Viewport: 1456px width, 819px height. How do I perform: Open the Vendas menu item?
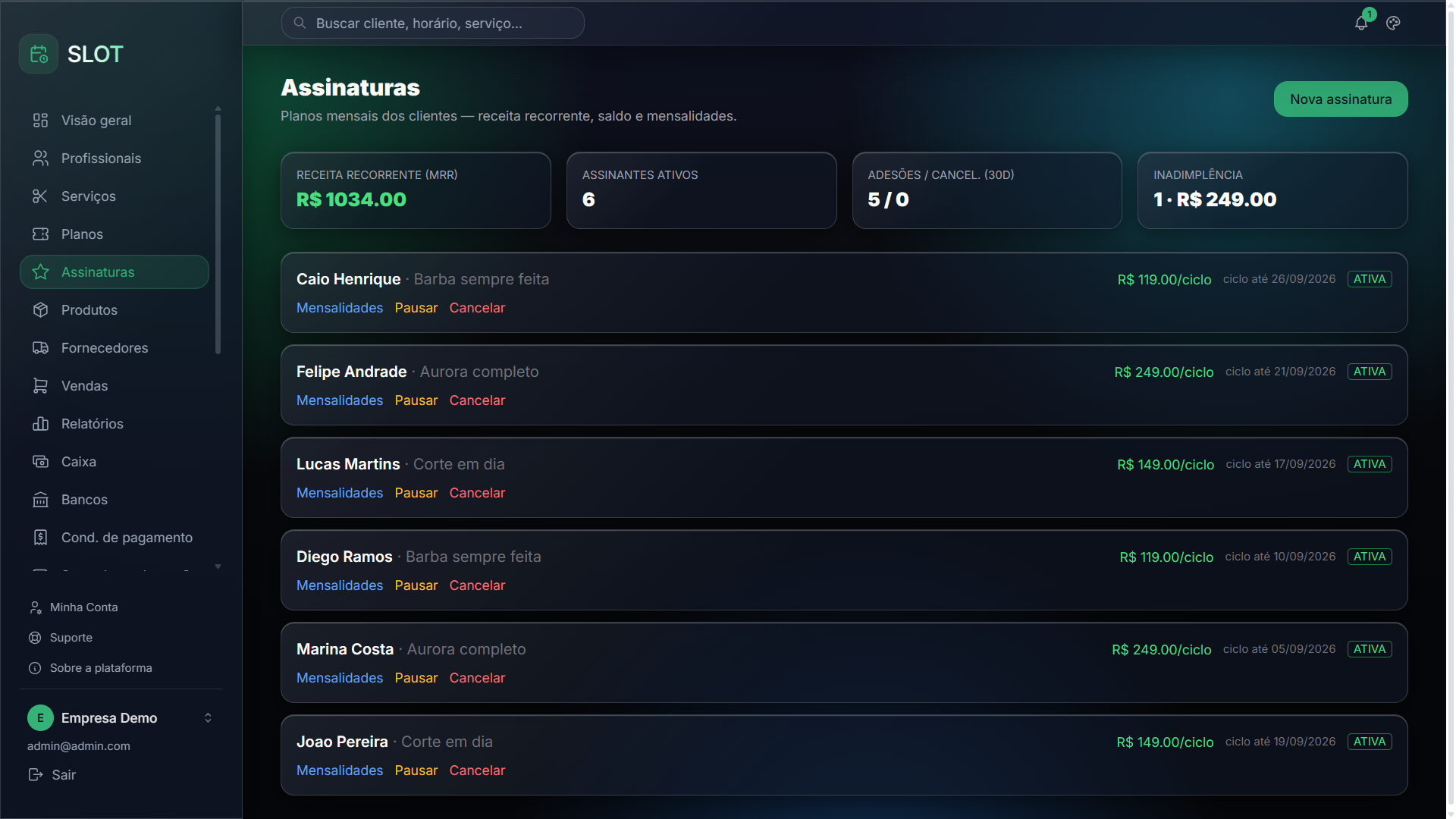tap(115, 386)
